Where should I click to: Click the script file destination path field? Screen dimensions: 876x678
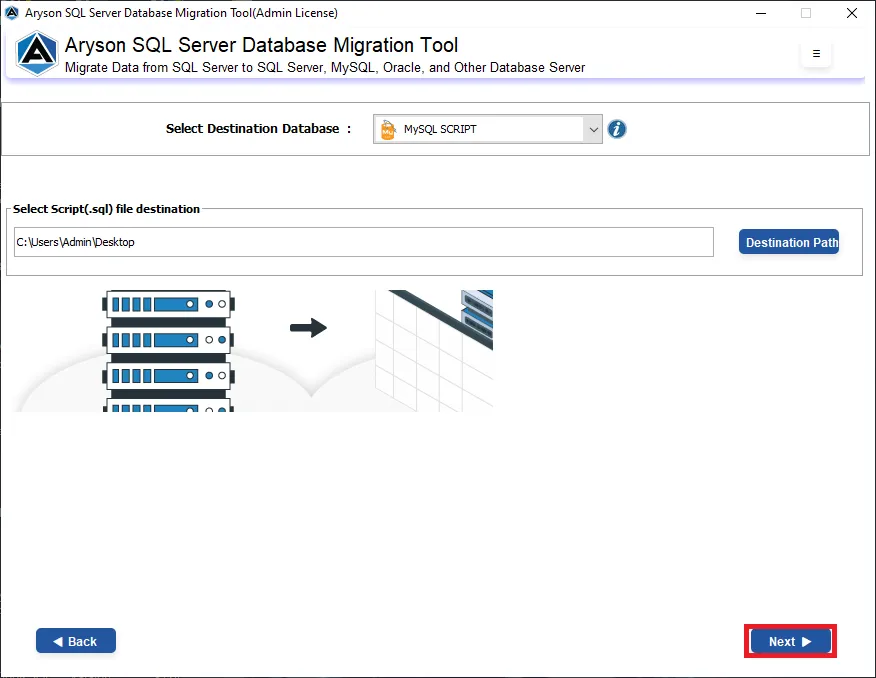click(364, 242)
